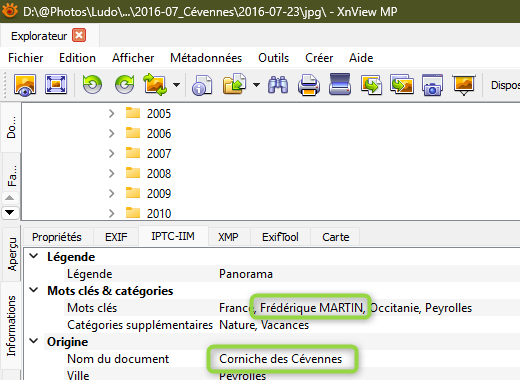The height and width of the screenshot is (380, 520).
Task: Collapse the Origine section
Action: pyautogui.click(x=34, y=341)
